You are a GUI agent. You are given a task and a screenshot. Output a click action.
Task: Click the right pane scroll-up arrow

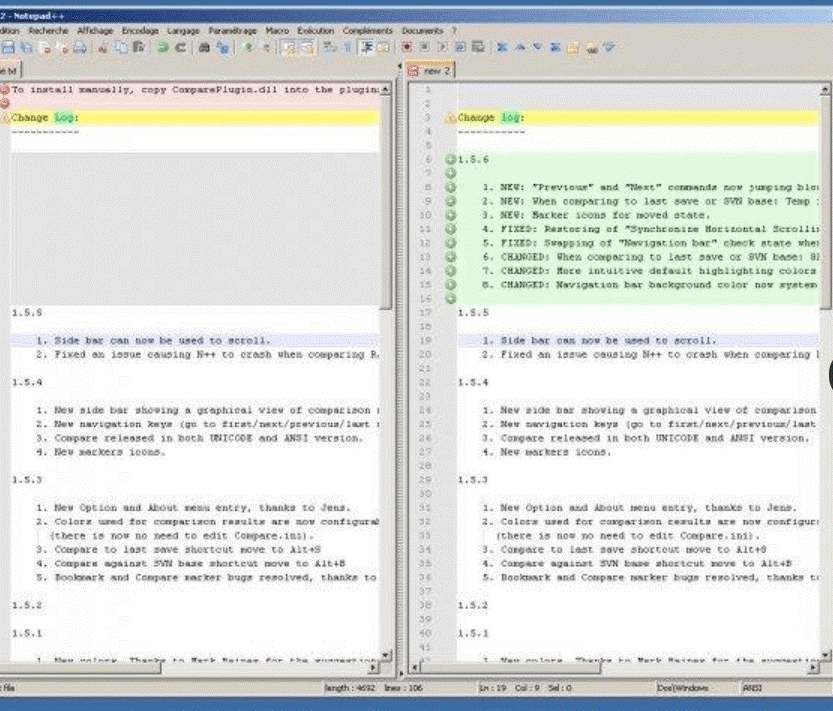pyautogui.click(x=826, y=90)
